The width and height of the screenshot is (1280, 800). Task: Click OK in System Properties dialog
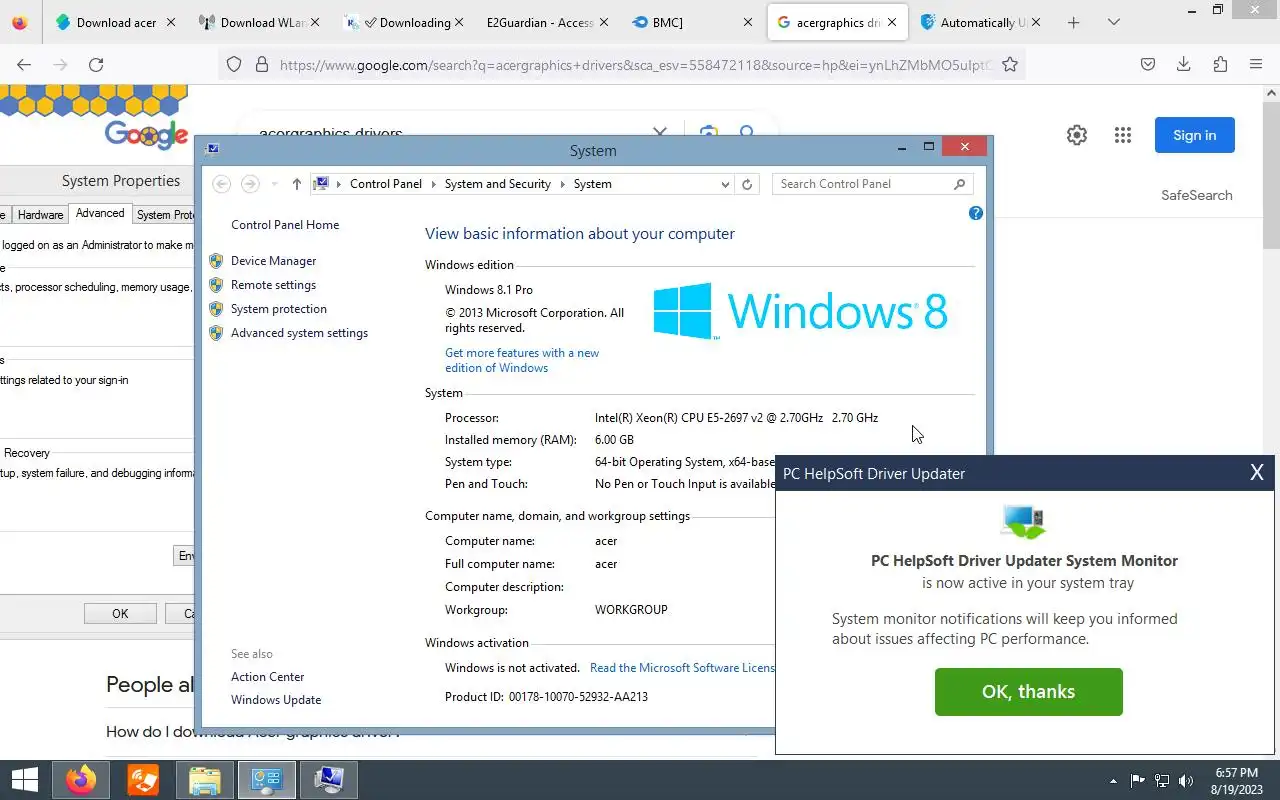120,614
